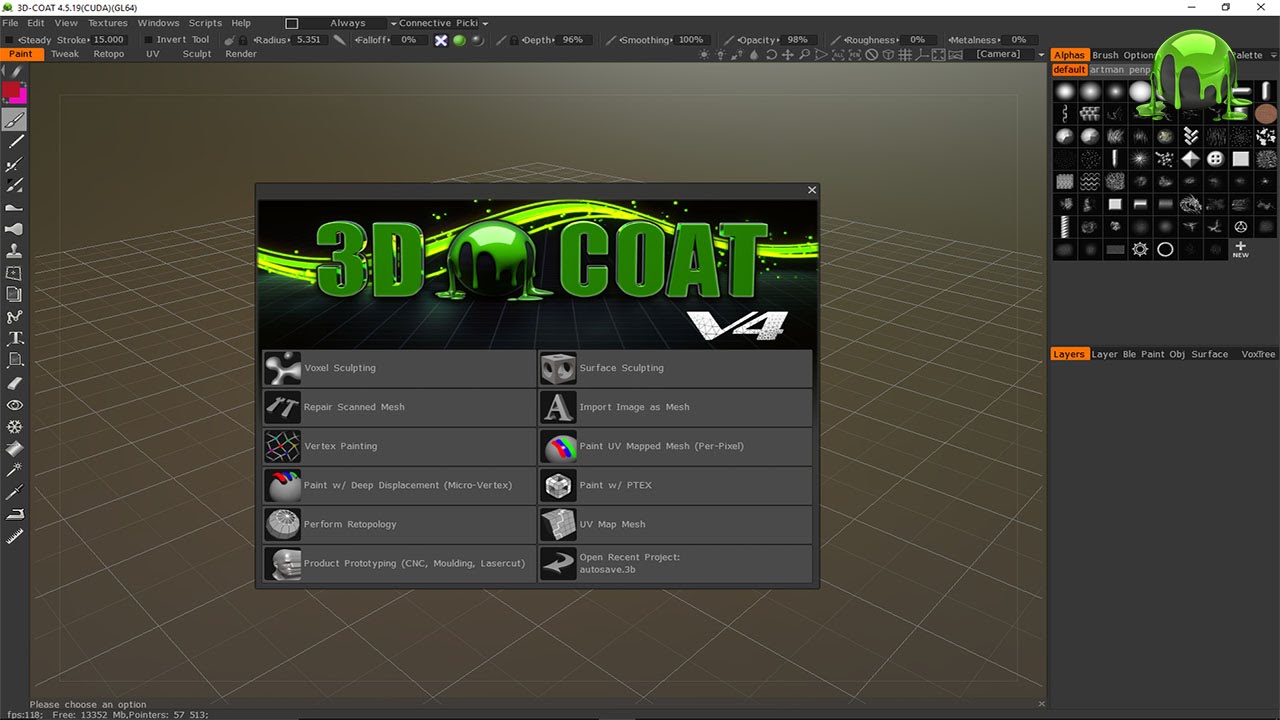Open the Textures menu
This screenshot has height=720, width=1280.
pyautogui.click(x=108, y=23)
